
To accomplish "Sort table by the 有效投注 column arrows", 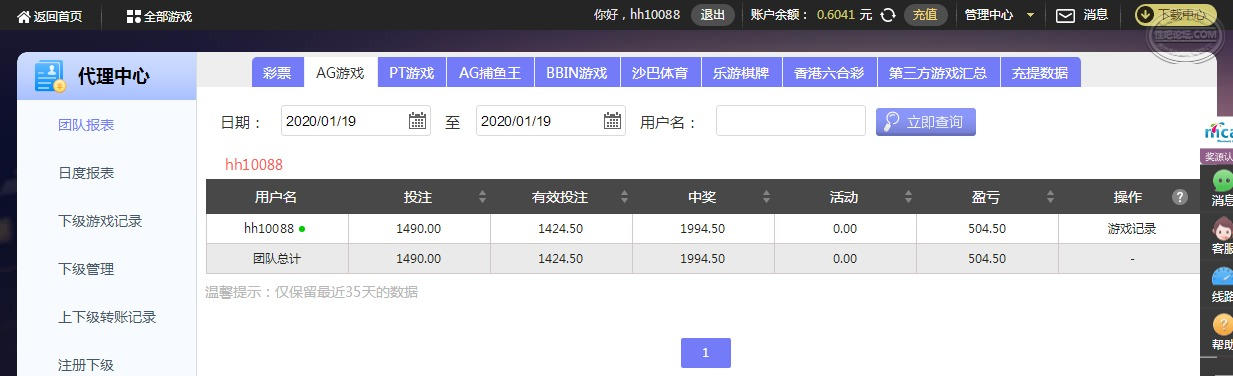I will [624, 197].
